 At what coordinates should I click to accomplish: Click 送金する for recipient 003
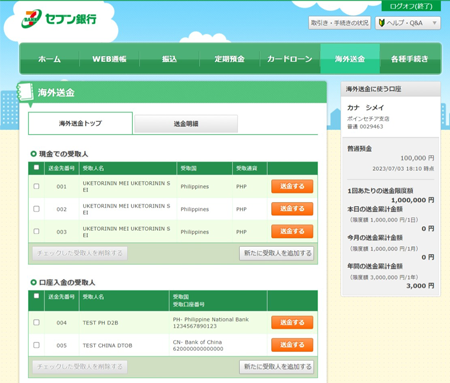[292, 231]
